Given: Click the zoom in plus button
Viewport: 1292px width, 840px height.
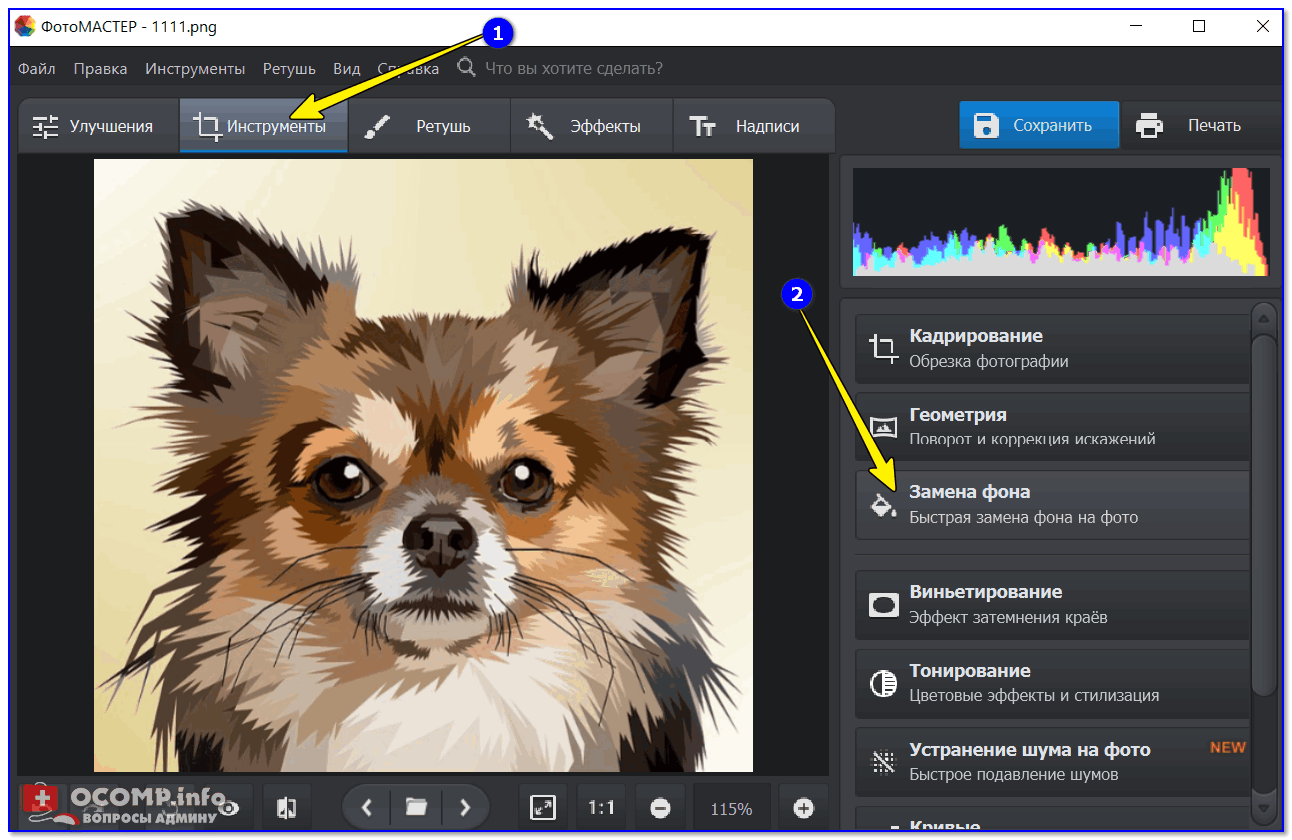Looking at the screenshot, I should click(803, 808).
